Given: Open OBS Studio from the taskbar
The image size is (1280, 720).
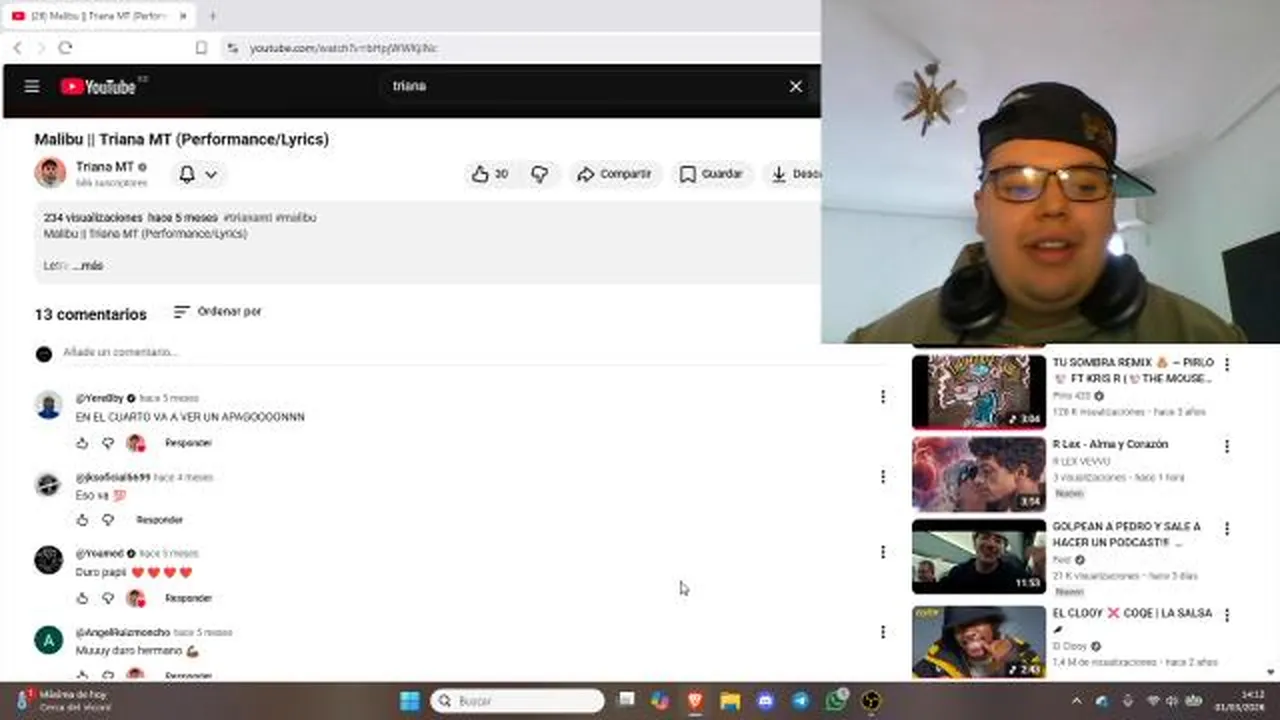Looking at the screenshot, I should click(872, 701).
